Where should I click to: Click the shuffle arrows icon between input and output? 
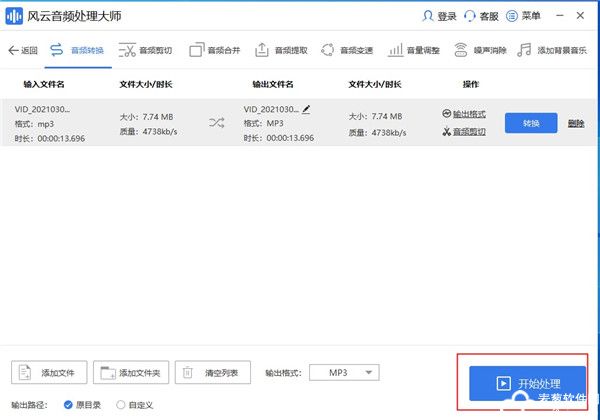click(217, 123)
